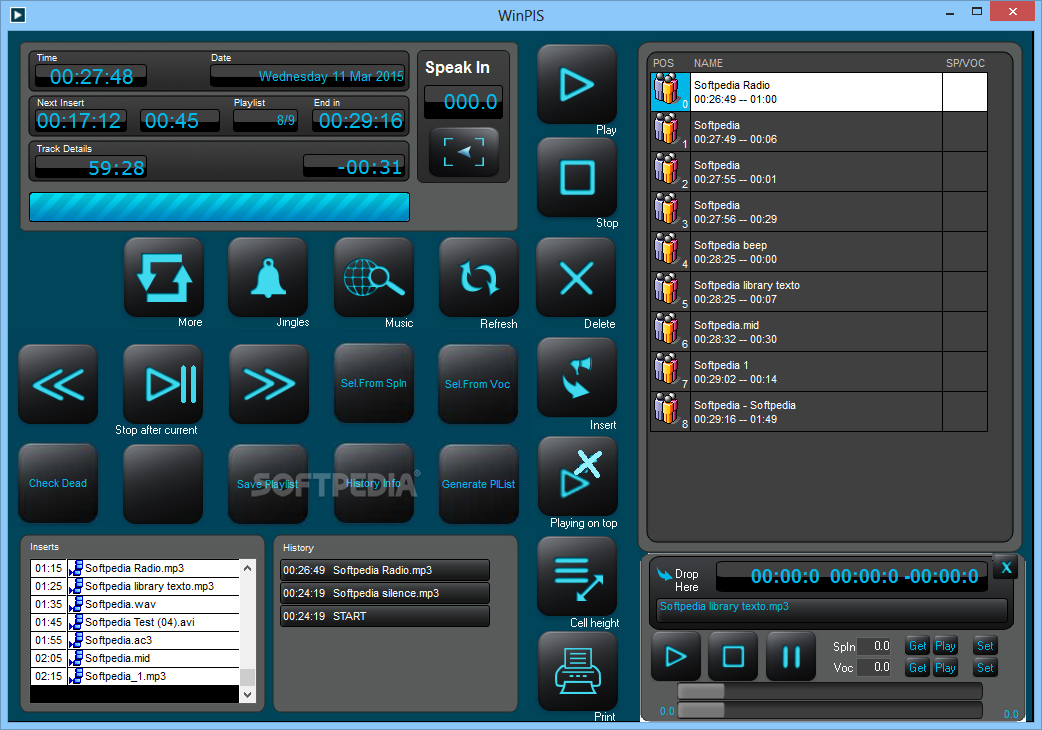Click Play button beside Voc value
Viewport: 1042px width, 730px height.
point(945,668)
